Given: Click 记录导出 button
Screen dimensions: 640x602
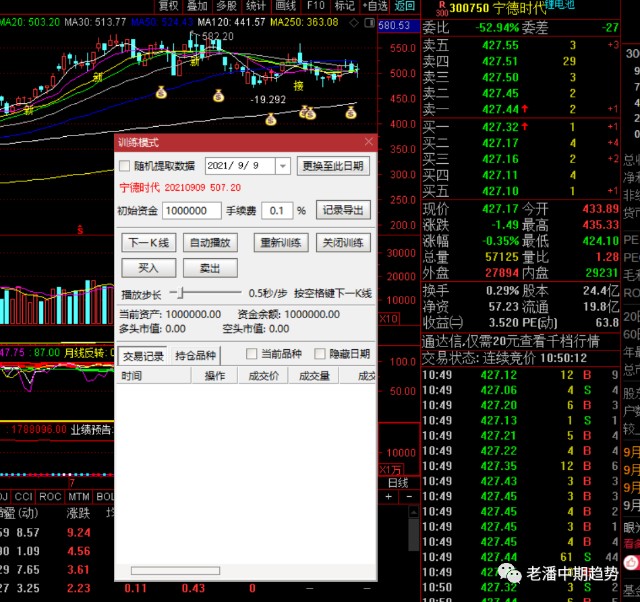Looking at the screenshot, I should [343, 210].
